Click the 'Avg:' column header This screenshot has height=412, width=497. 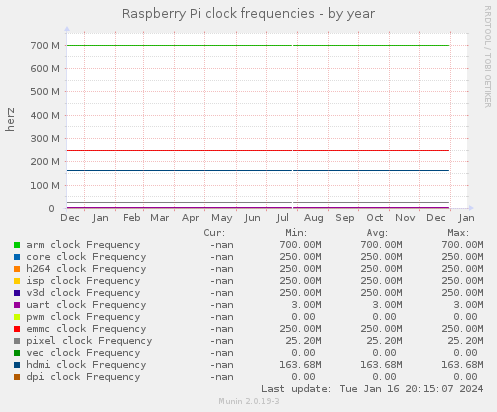tap(377, 233)
